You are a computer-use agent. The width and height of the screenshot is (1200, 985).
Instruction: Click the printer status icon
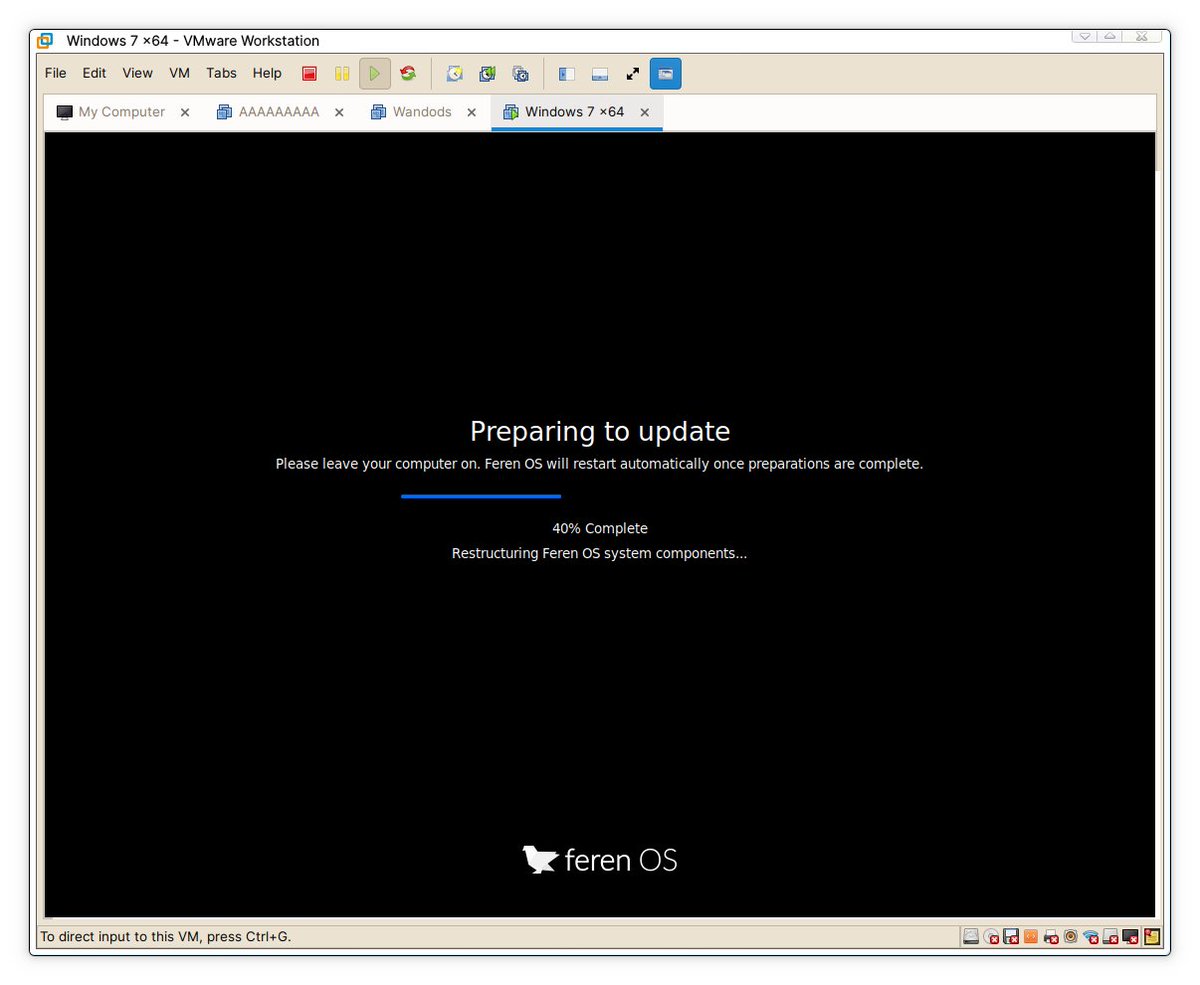pos(1051,936)
